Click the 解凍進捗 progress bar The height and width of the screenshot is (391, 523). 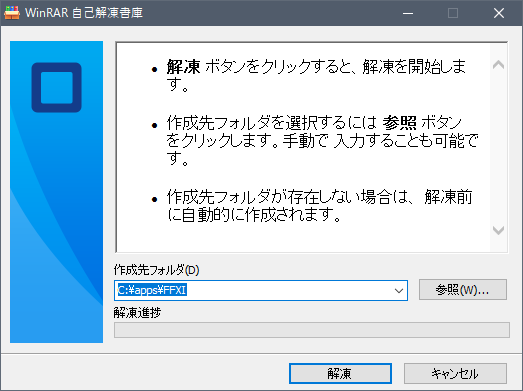(x=312, y=330)
